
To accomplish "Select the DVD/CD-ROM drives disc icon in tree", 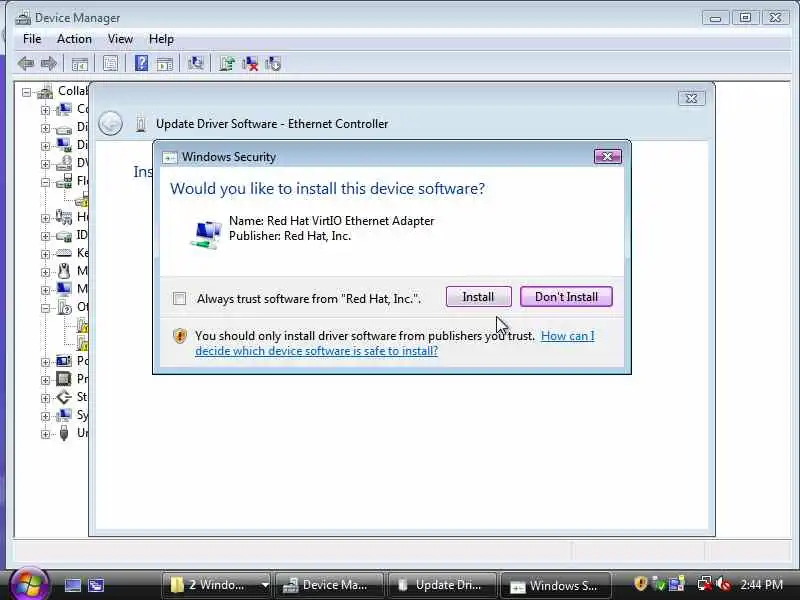I will point(64,163).
